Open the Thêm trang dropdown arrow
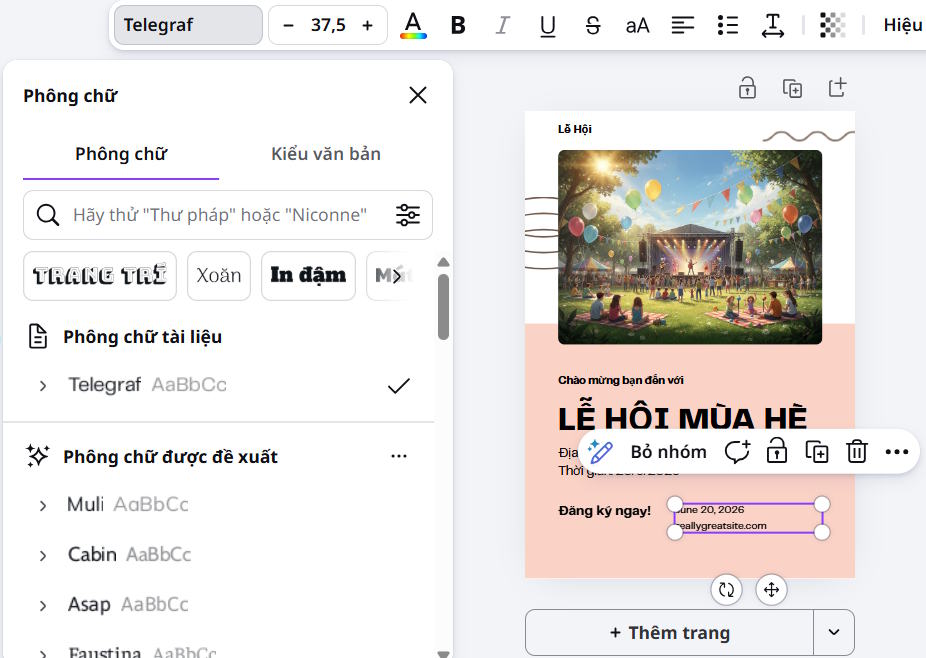 [835, 632]
